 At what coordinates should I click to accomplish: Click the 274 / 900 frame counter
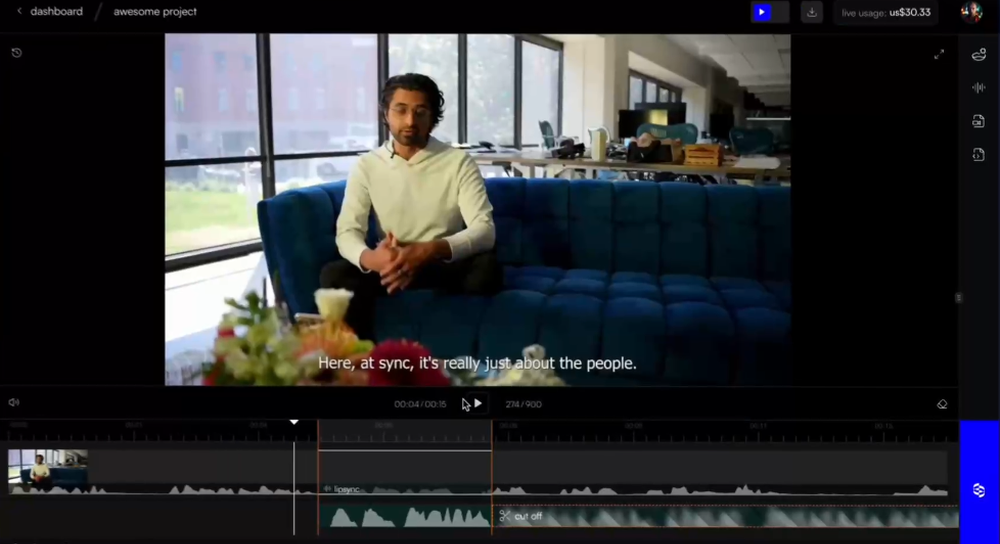click(524, 404)
